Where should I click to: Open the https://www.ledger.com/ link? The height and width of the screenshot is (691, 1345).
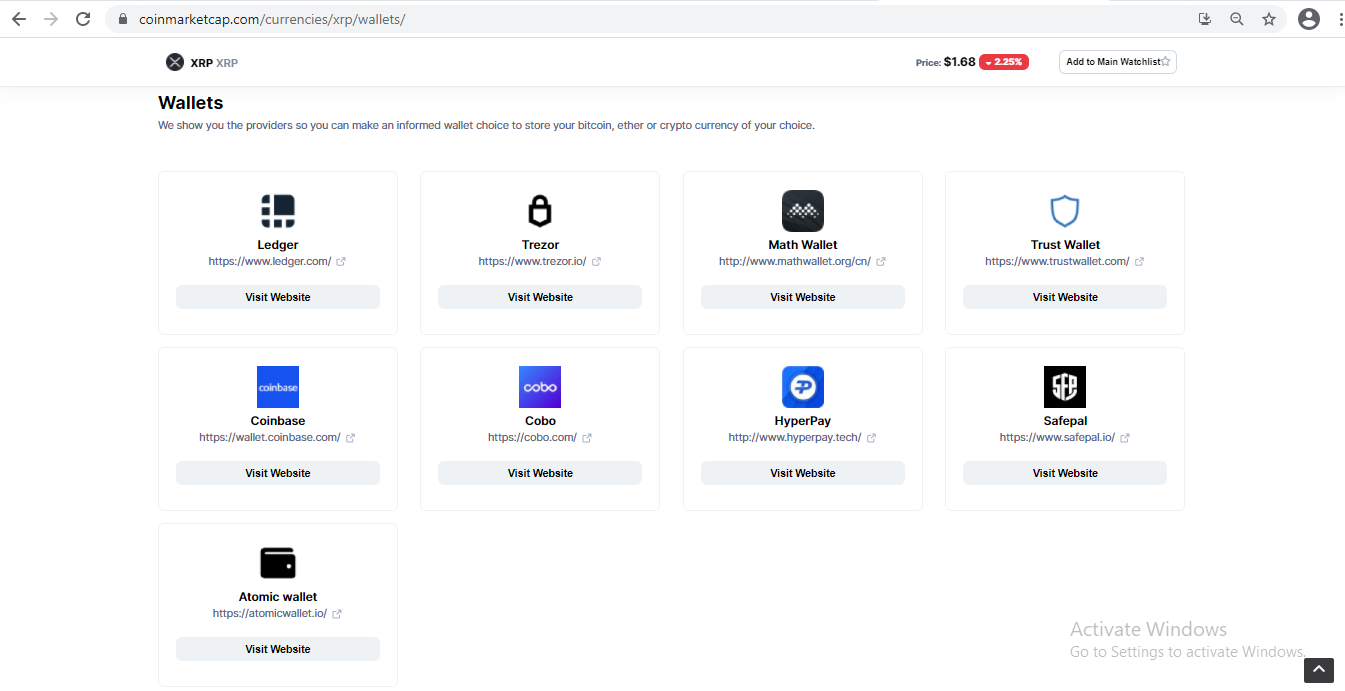click(270, 261)
